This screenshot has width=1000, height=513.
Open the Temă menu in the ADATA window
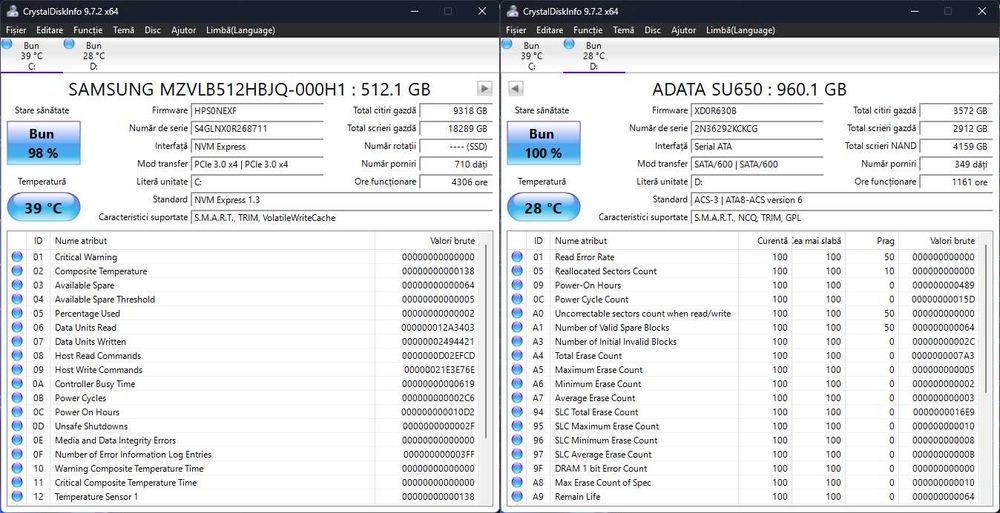coord(623,30)
